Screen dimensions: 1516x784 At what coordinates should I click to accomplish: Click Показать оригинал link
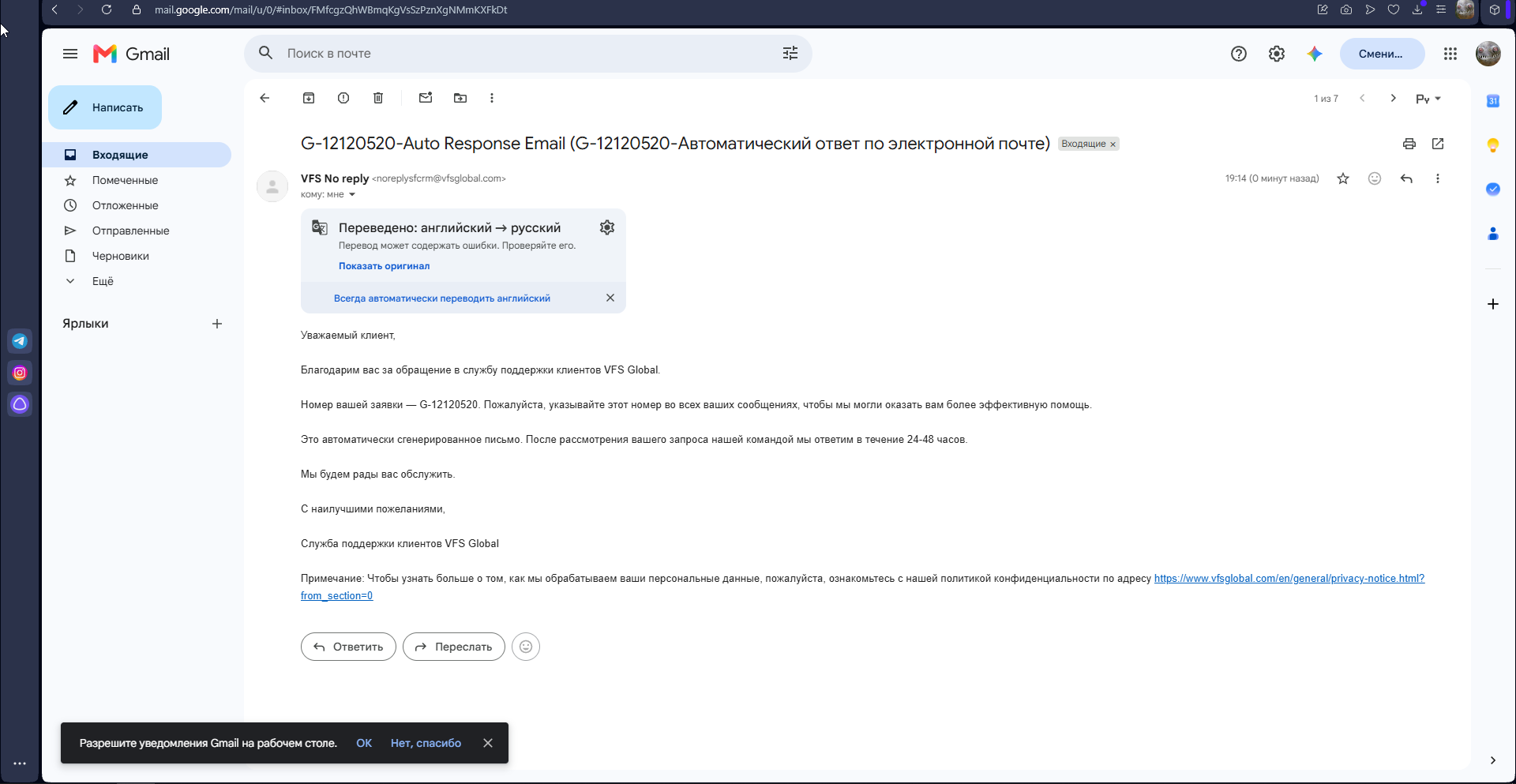[384, 266]
